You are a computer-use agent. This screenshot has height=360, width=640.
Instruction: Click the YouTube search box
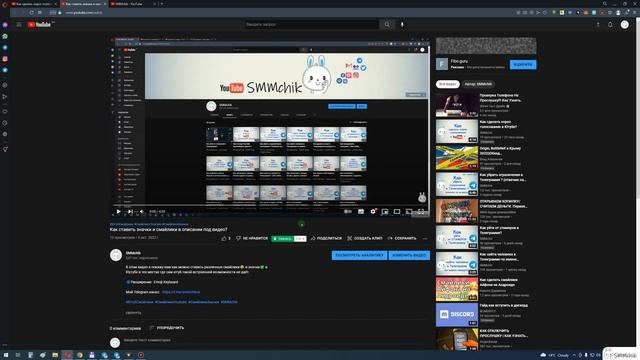pyautogui.click(x=311, y=24)
